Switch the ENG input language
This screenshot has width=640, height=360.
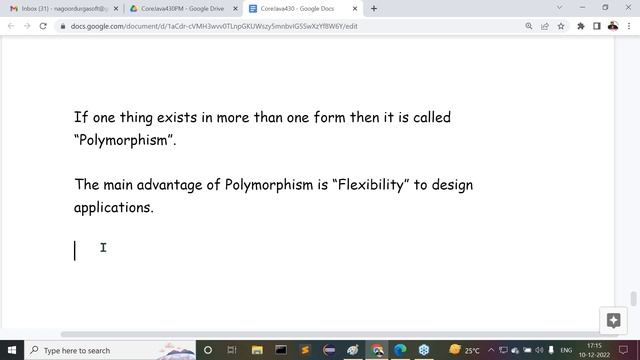click(566, 350)
